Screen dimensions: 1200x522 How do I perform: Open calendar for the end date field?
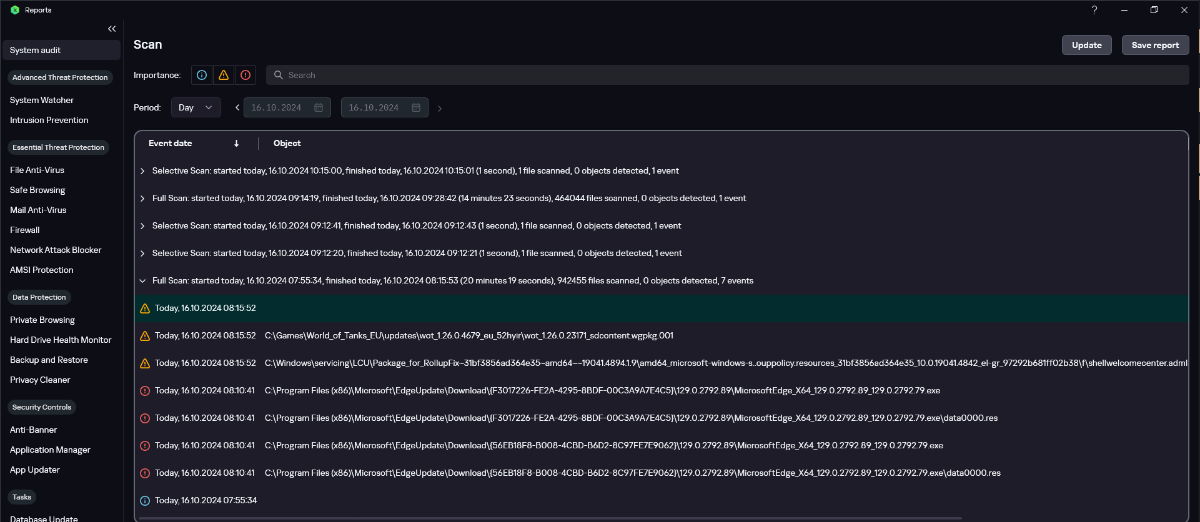click(416, 107)
